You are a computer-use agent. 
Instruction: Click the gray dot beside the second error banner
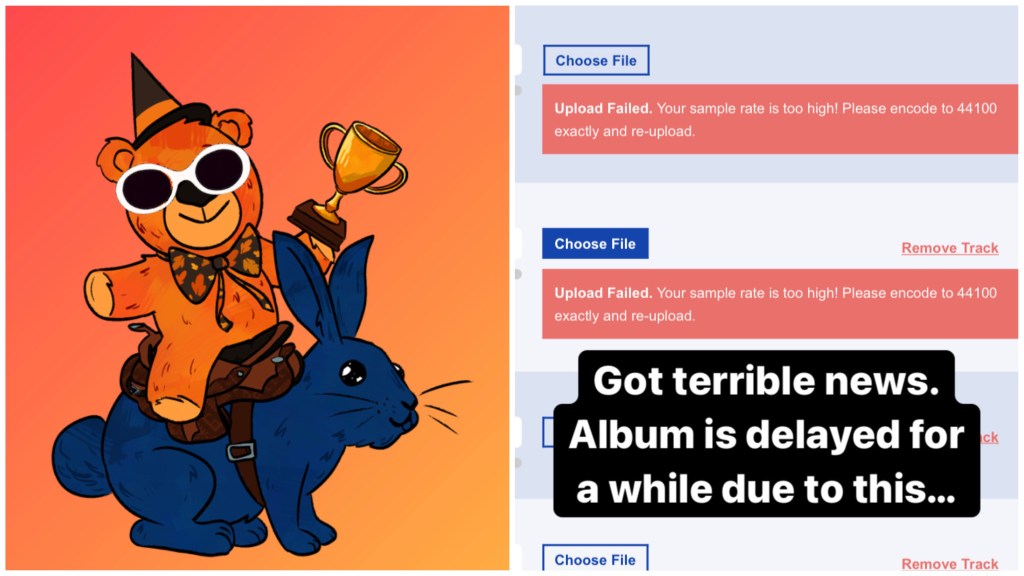pos(518,274)
